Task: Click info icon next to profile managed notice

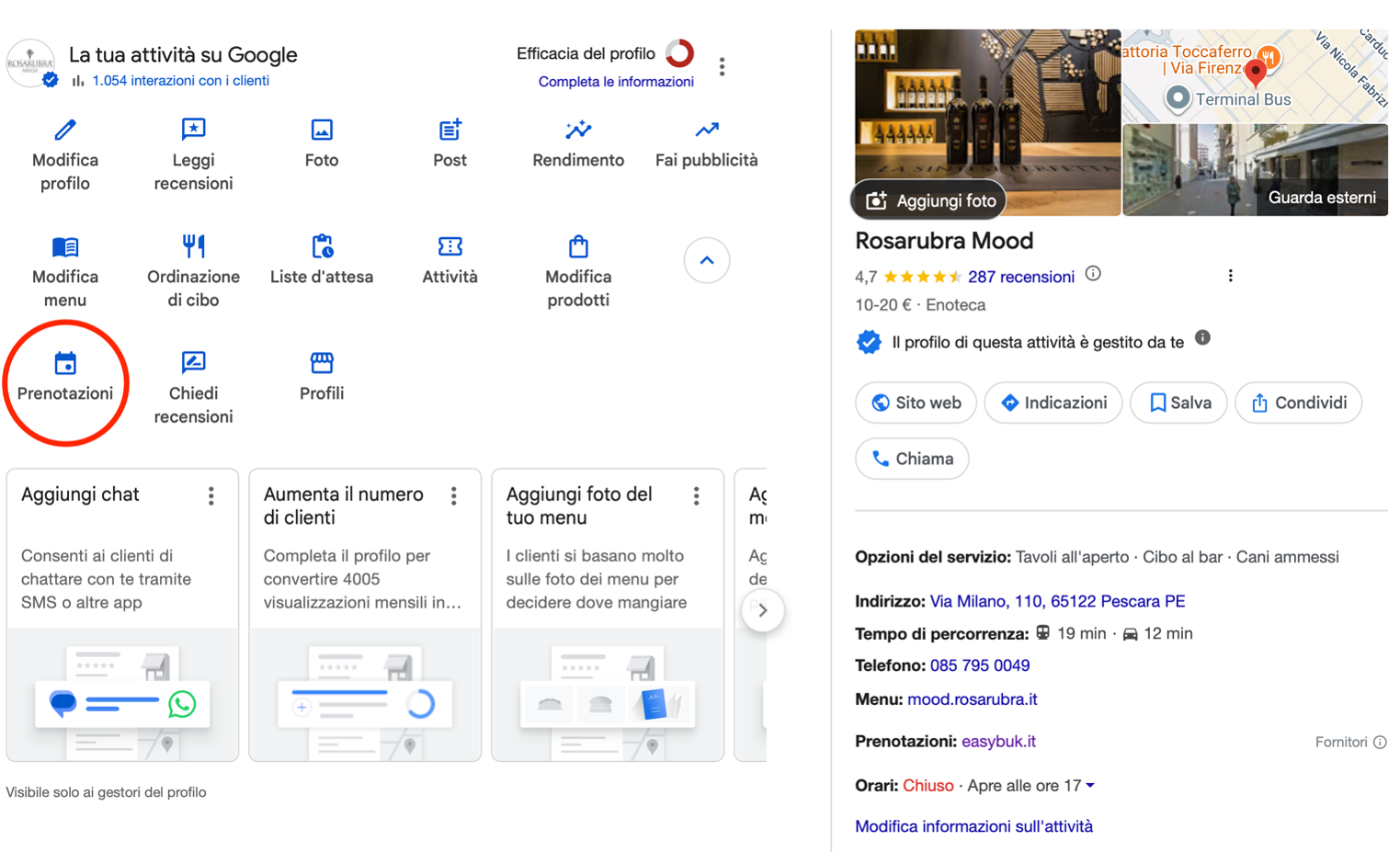Action: pos(1202,338)
